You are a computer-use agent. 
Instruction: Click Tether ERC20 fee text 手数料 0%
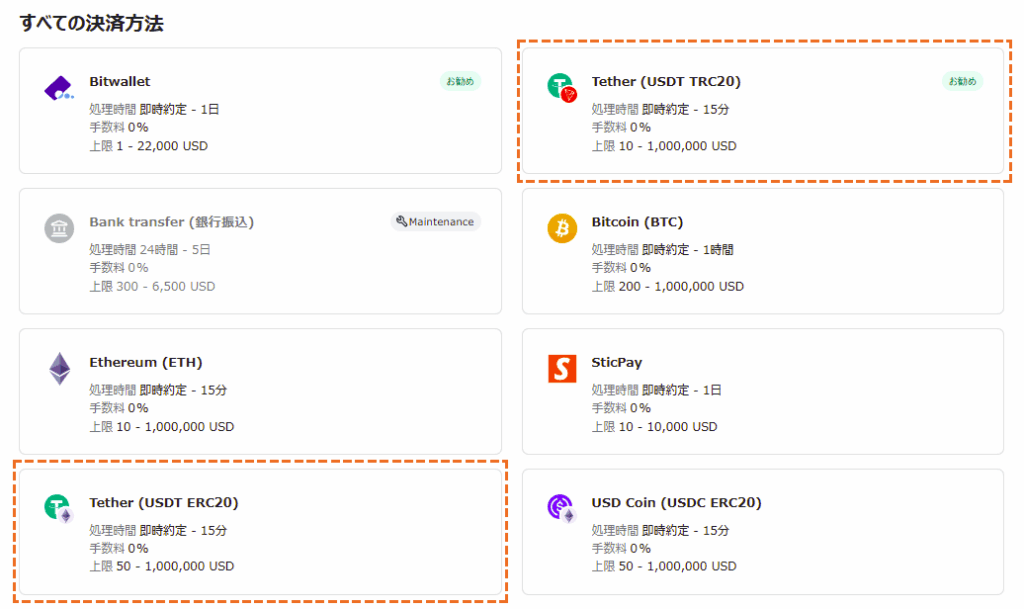coord(119,548)
